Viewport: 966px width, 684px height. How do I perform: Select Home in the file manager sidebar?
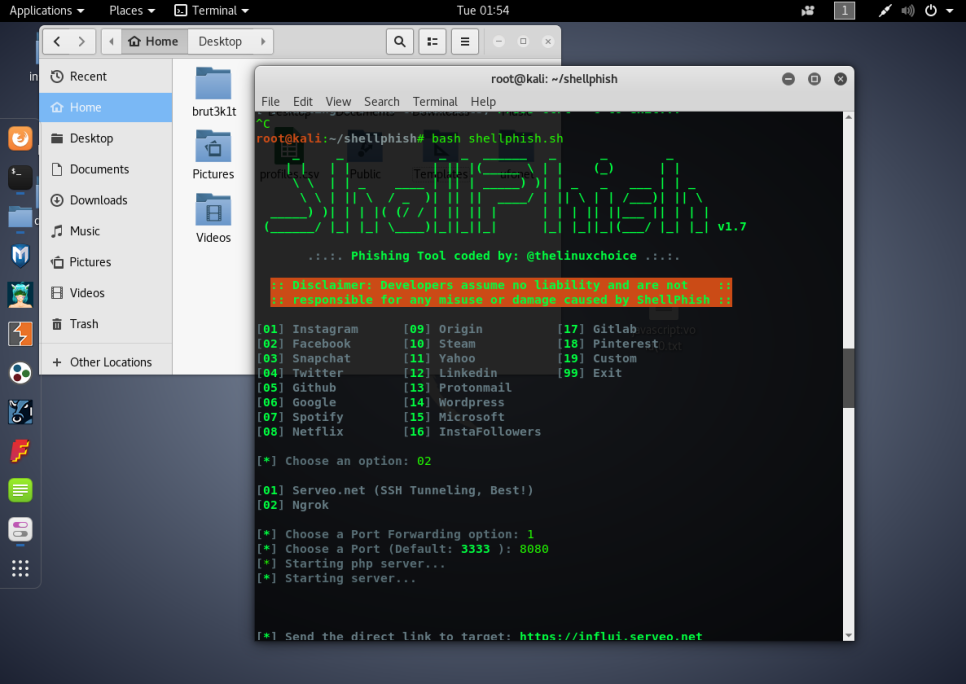(x=106, y=107)
